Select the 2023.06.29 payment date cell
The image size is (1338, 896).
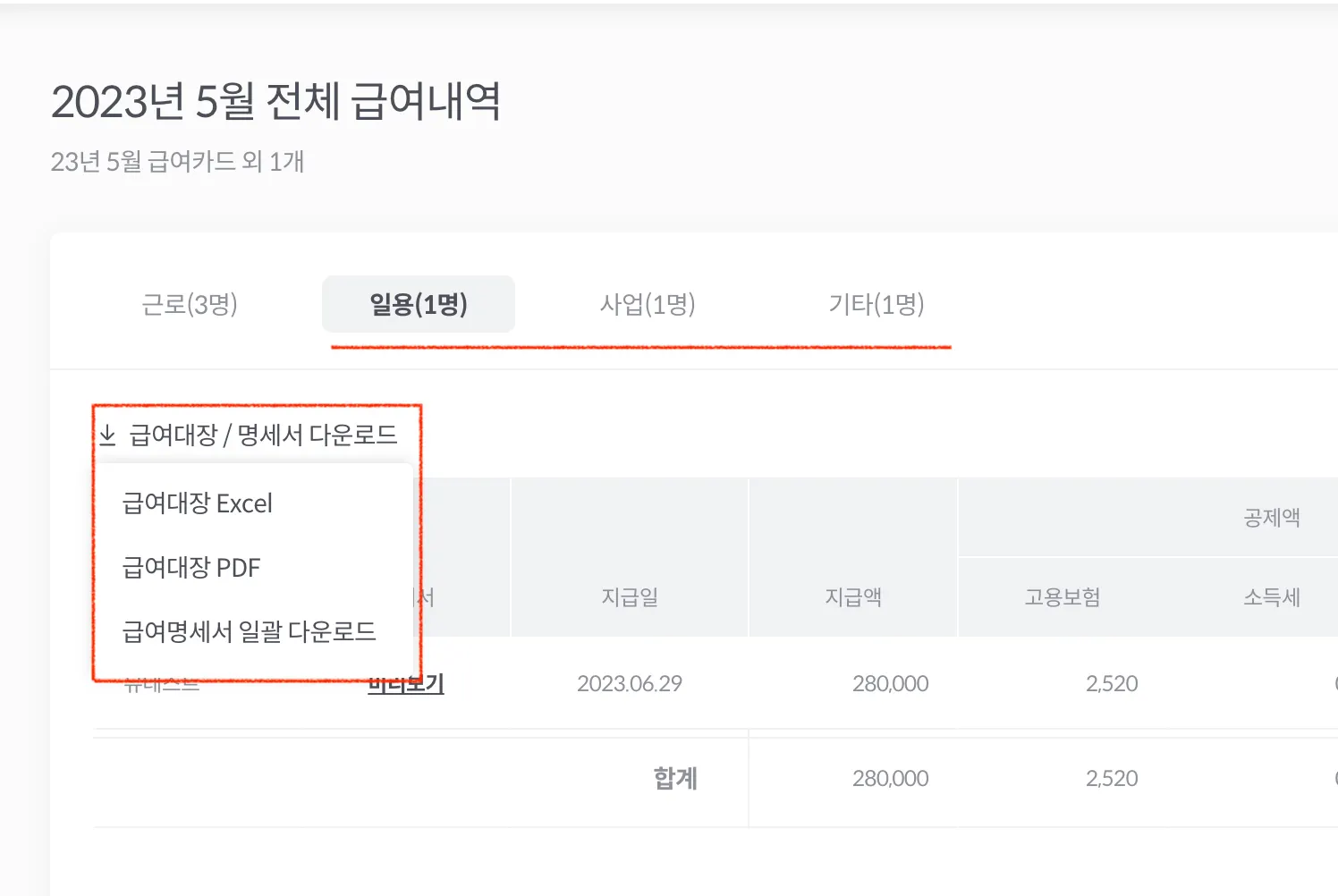[630, 684]
